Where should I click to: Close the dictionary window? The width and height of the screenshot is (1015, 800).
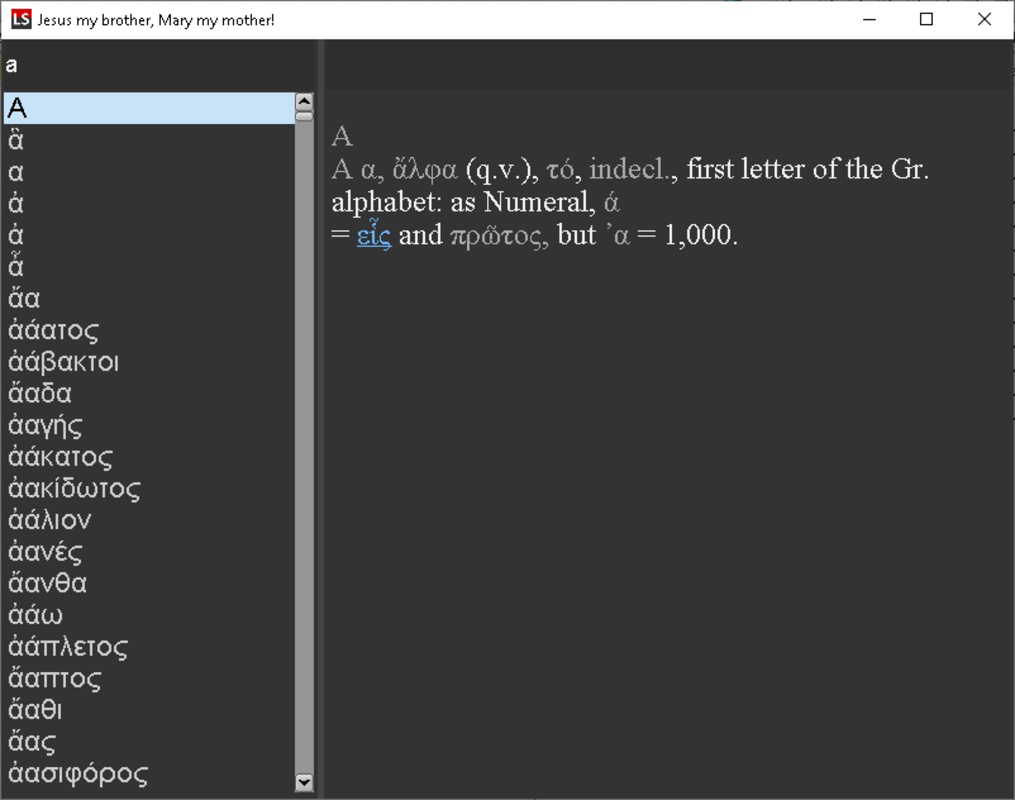(x=984, y=19)
